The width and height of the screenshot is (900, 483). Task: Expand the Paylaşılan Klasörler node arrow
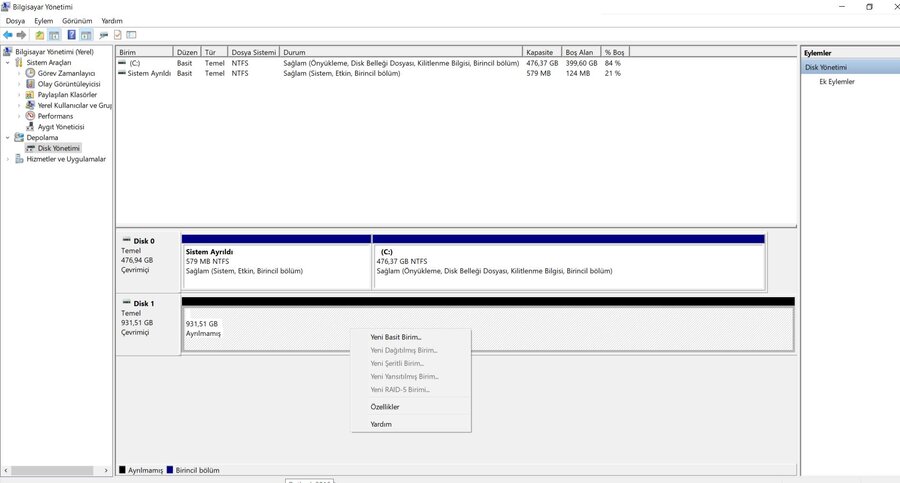point(19,95)
